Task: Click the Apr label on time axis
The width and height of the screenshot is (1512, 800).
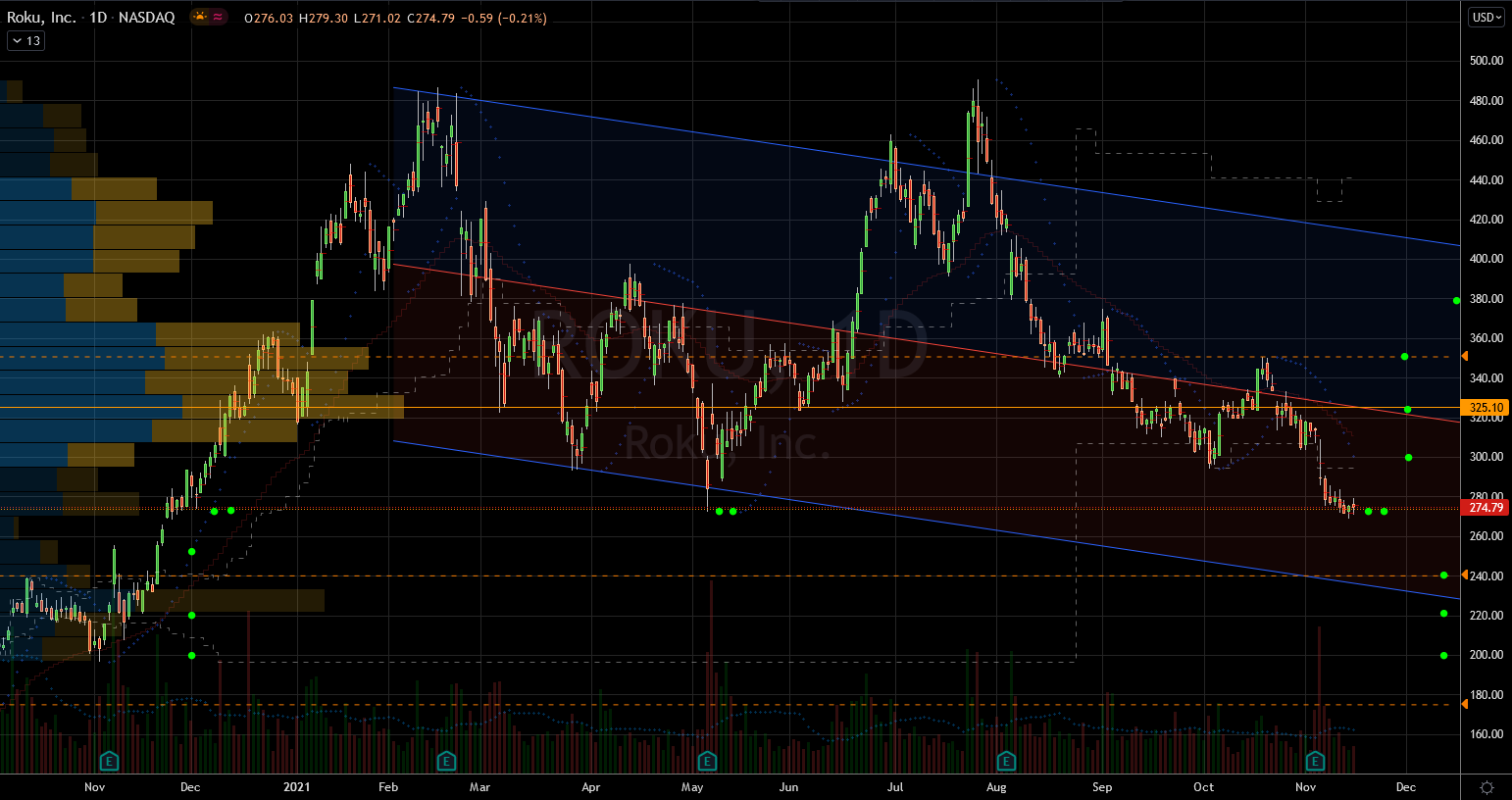Action: (x=590, y=787)
